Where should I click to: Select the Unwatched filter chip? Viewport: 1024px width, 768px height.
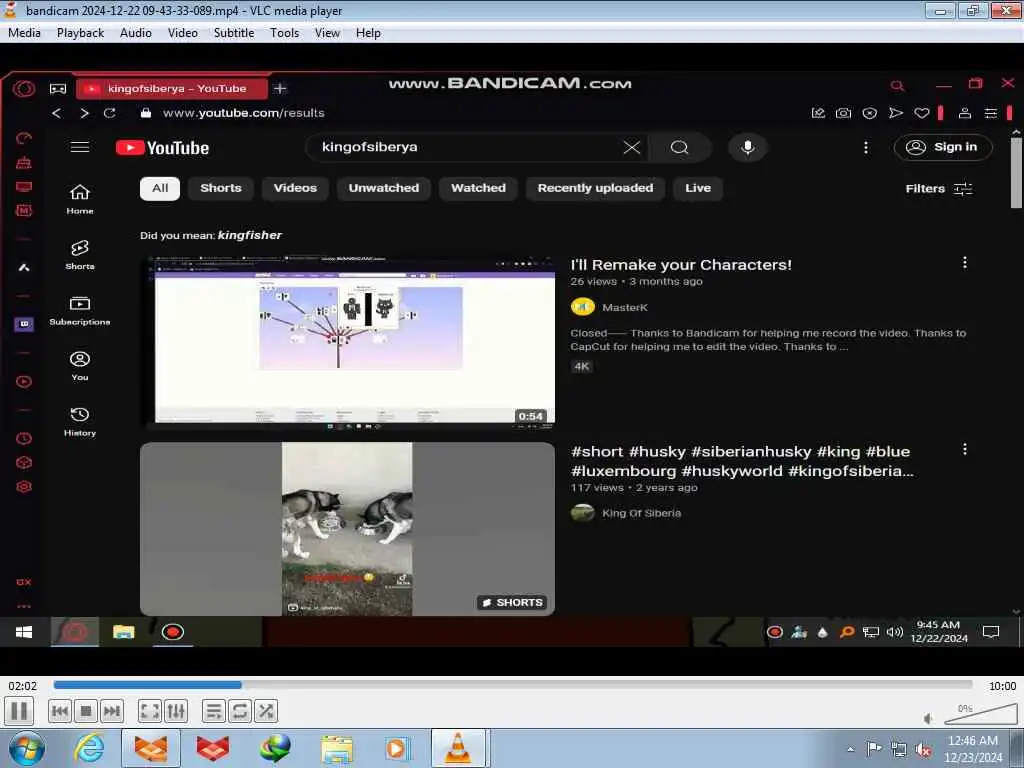pyautogui.click(x=384, y=188)
